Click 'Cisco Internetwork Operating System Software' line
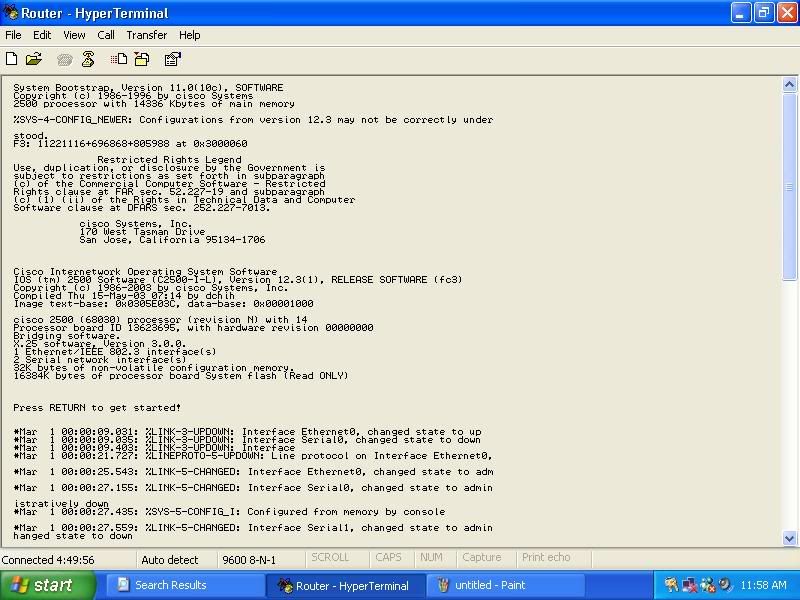This screenshot has width=800, height=600. tap(145, 271)
